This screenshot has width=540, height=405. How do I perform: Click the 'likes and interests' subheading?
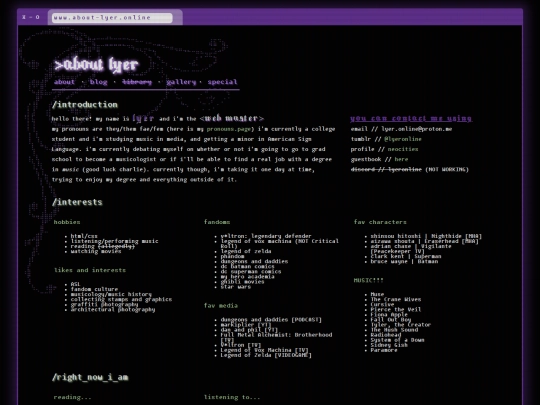[x=90, y=270]
